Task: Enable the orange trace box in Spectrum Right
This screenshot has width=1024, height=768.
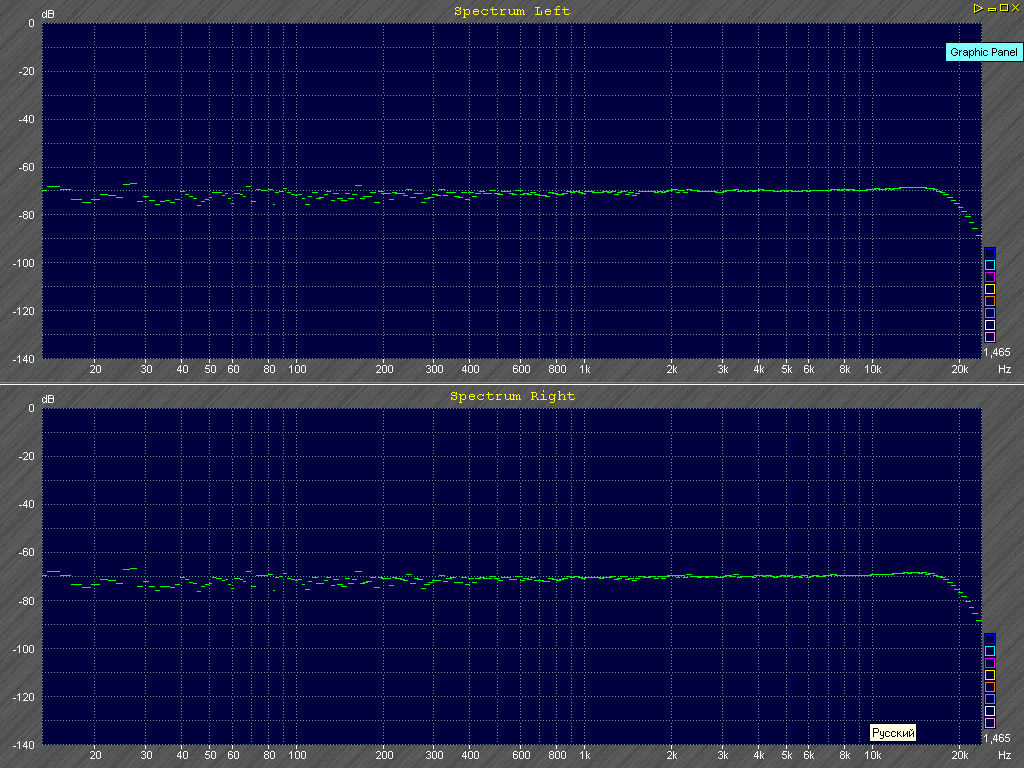Action: point(990,687)
